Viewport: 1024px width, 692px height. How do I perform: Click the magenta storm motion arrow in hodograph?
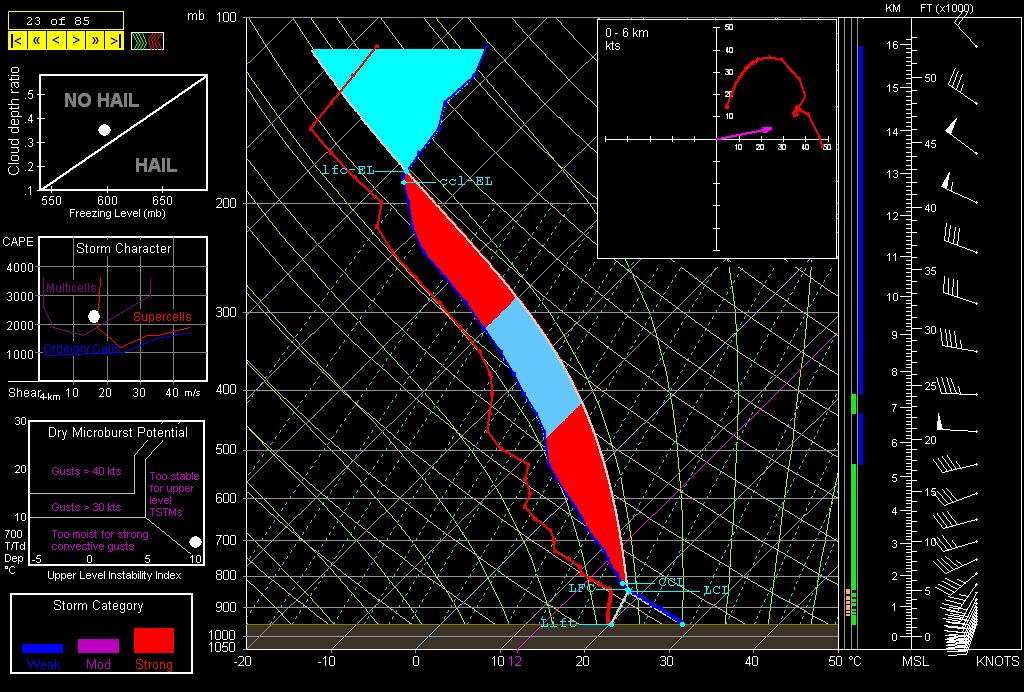pyautogui.click(x=745, y=133)
